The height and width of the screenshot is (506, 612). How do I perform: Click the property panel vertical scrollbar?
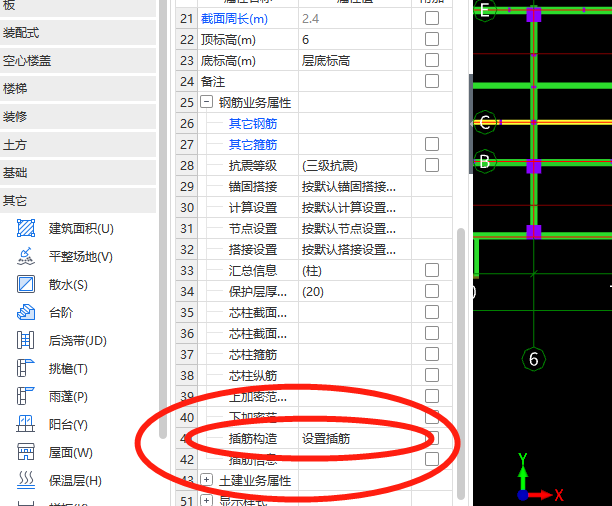click(x=461, y=363)
